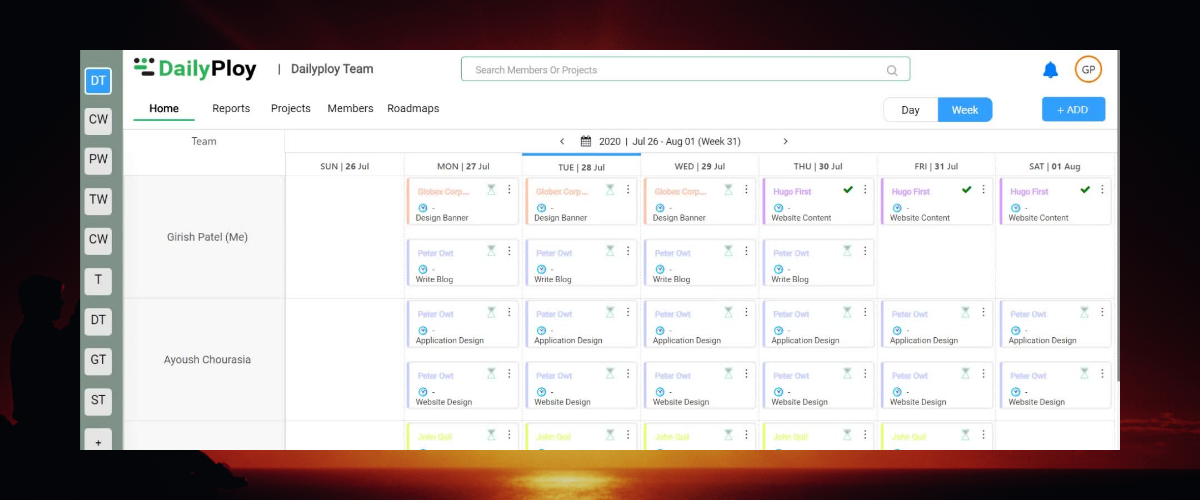Toggle the green checkmark on Friday's Website Content card

coord(967,190)
